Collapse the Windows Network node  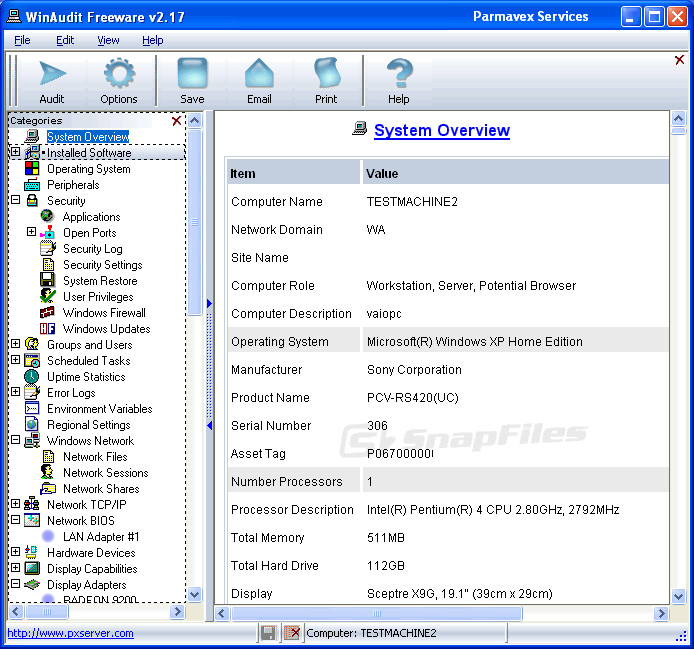[x=15, y=440]
